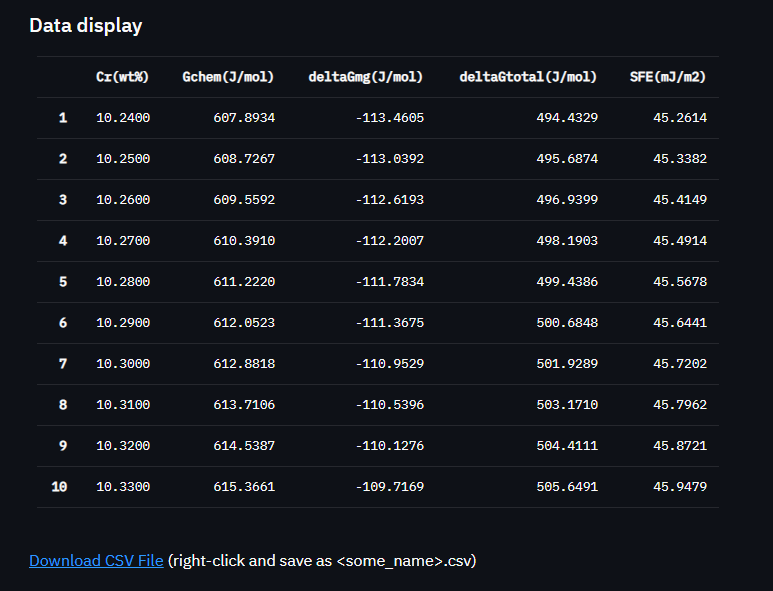The image size is (773, 591).
Task: Click the SFE value 45.9479 cell
Action: click(x=680, y=487)
